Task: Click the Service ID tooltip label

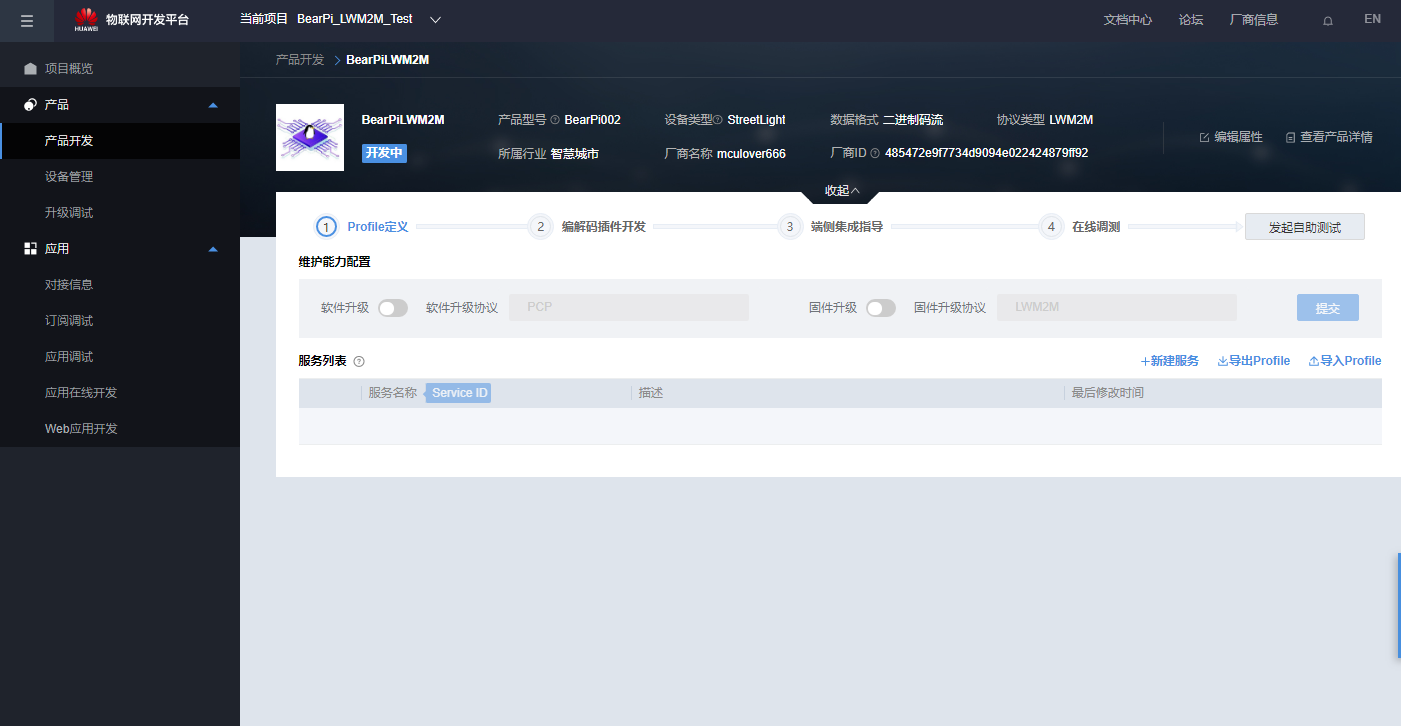Action: [x=460, y=393]
